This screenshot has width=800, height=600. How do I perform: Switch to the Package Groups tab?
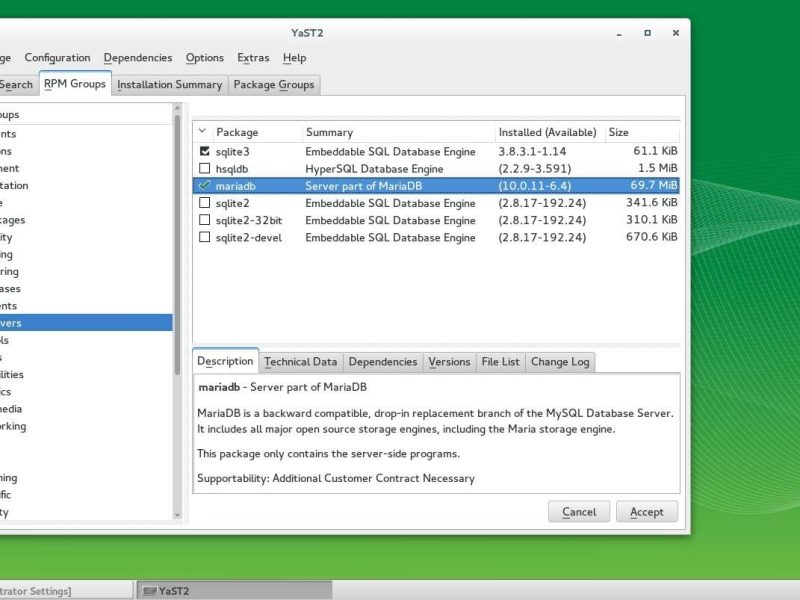(273, 85)
